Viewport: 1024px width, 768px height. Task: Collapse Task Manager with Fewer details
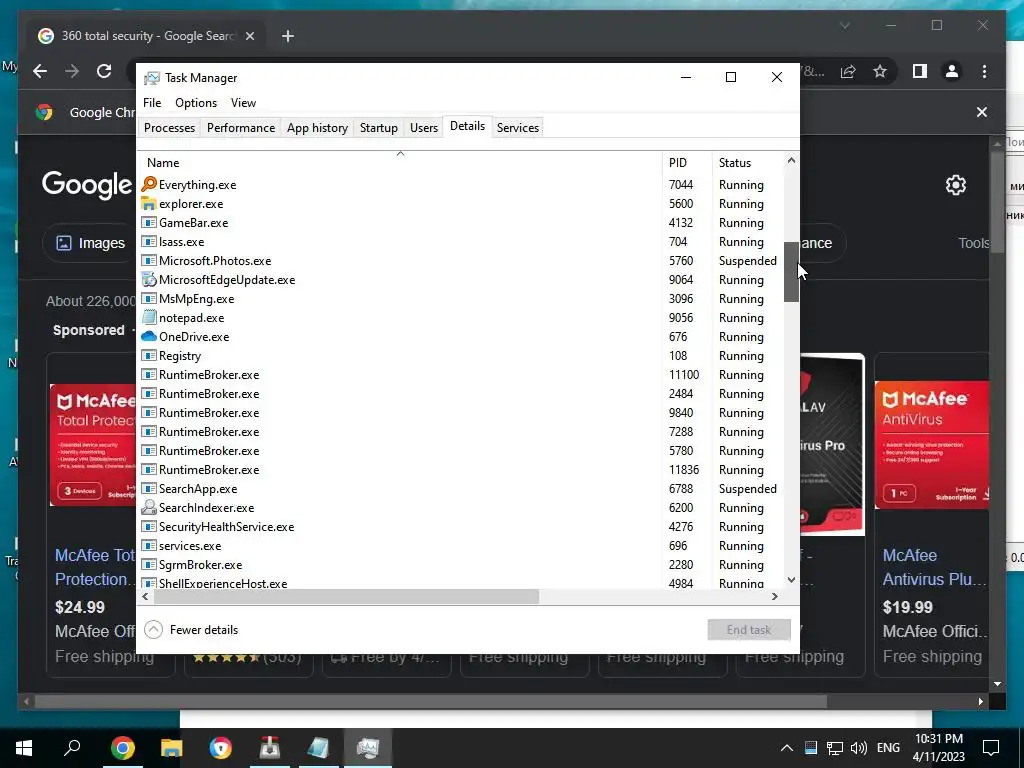click(x=191, y=630)
